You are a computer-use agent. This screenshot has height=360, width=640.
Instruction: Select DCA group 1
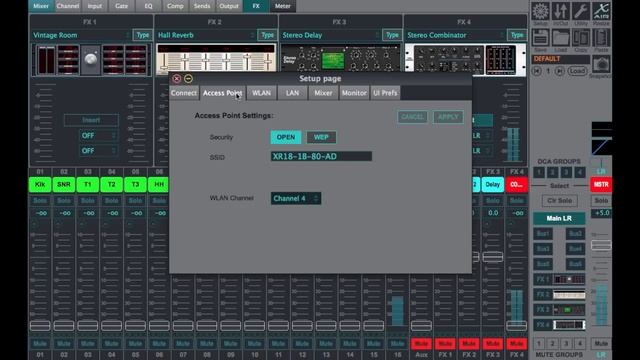539,172
